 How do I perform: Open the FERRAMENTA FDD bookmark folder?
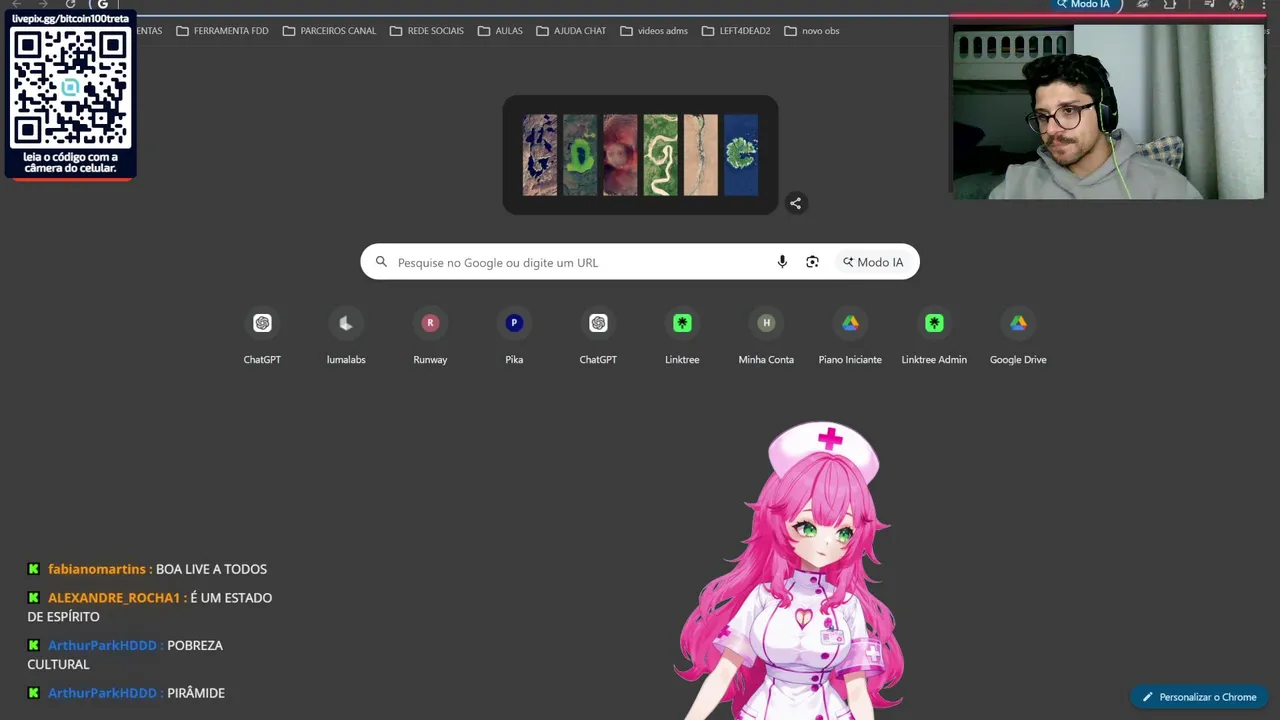click(222, 31)
